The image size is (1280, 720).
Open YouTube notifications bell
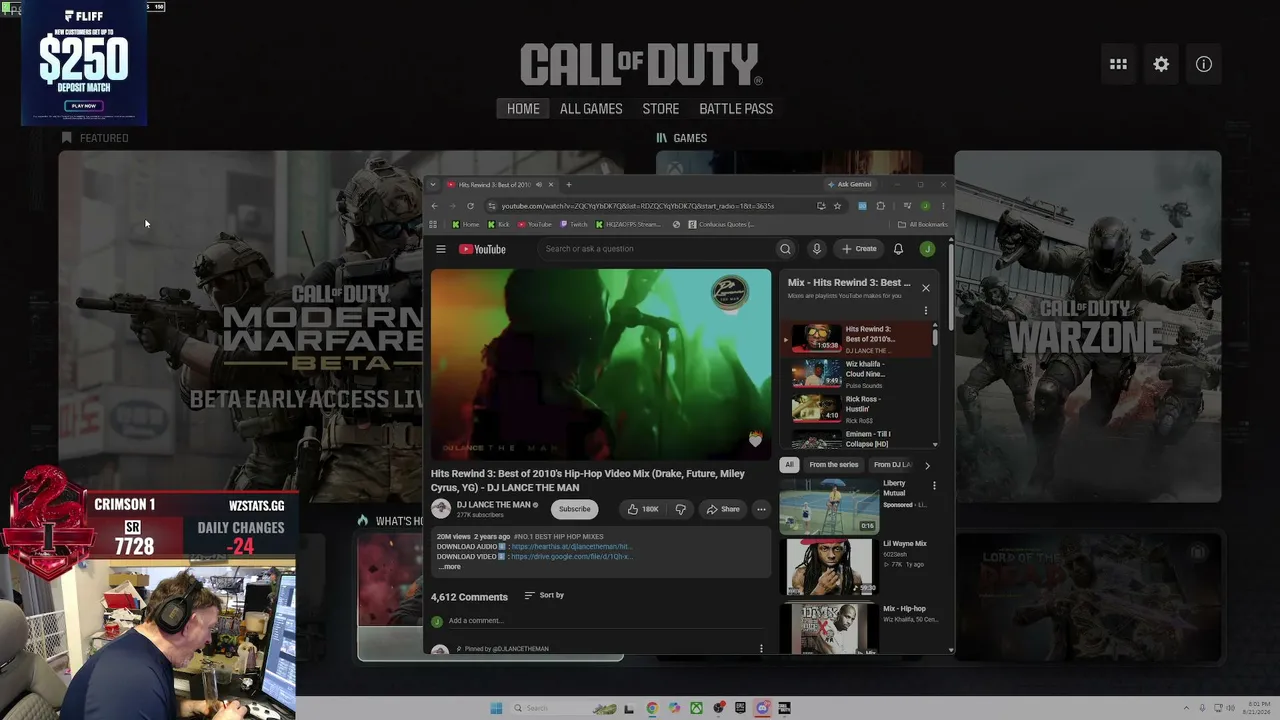(898, 249)
